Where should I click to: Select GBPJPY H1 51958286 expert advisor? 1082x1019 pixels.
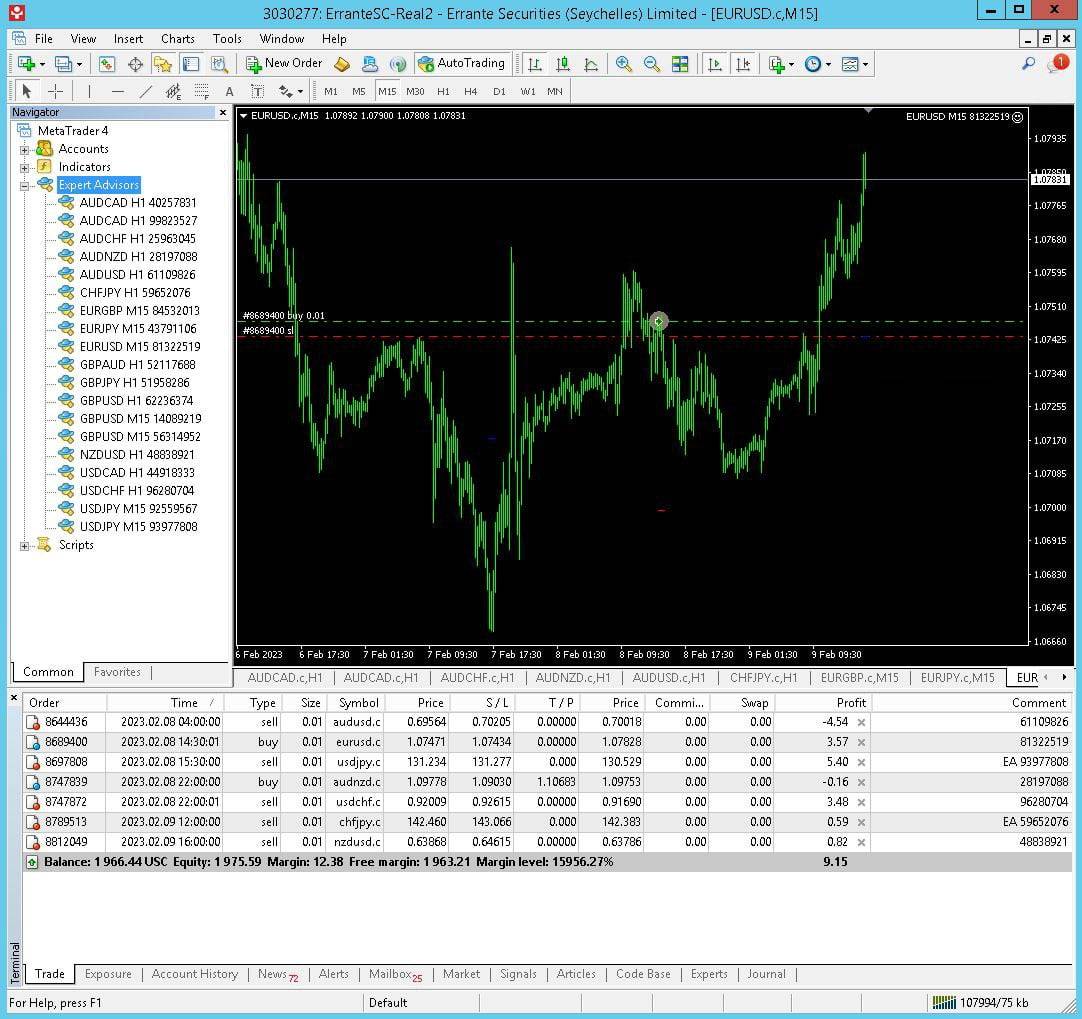[x=134, y=382]
